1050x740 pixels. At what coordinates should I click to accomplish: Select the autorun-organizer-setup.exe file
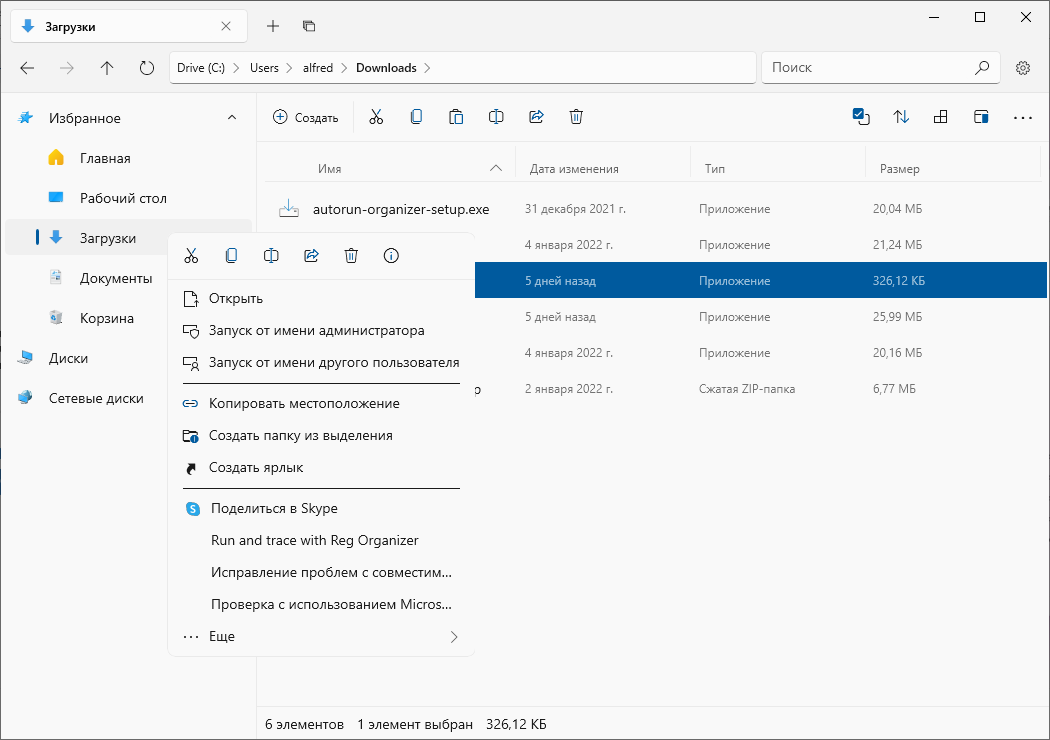(x=656, y=209)
